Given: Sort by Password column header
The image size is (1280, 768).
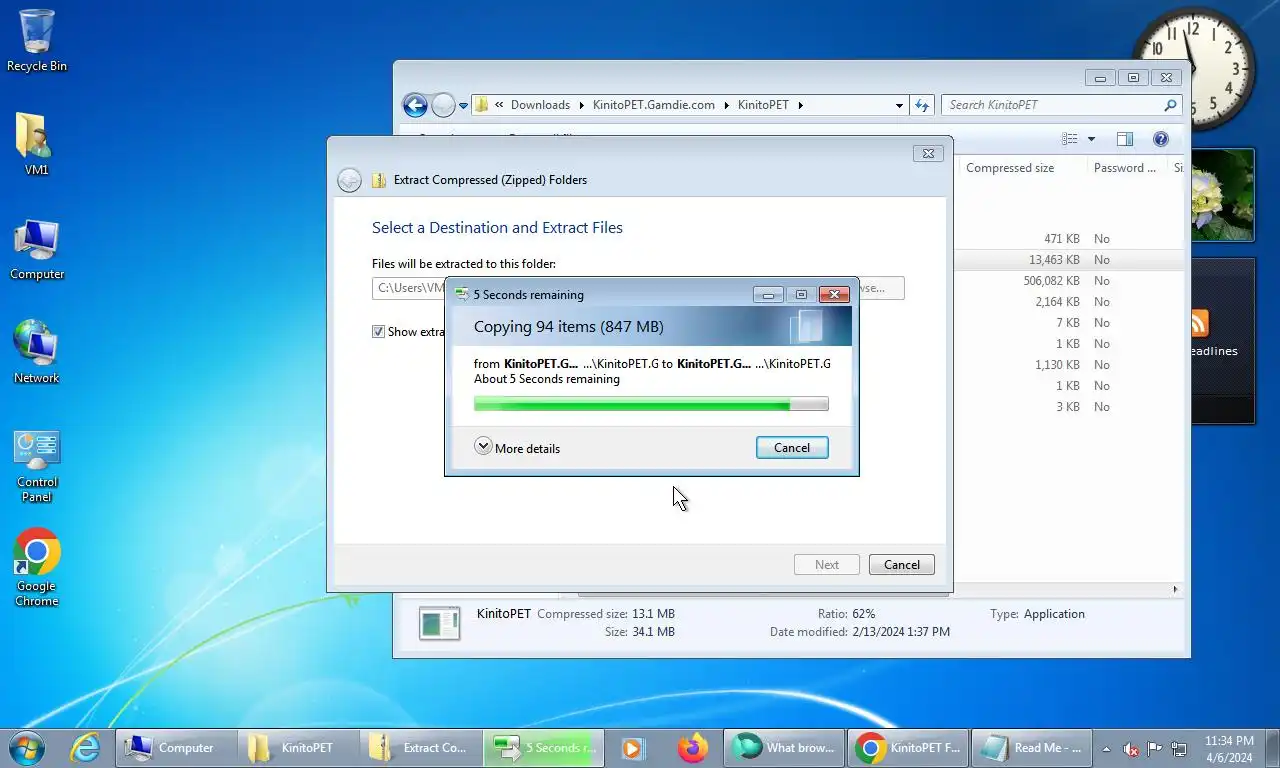Looking at the screenshot, I should tap(1126, 168).
